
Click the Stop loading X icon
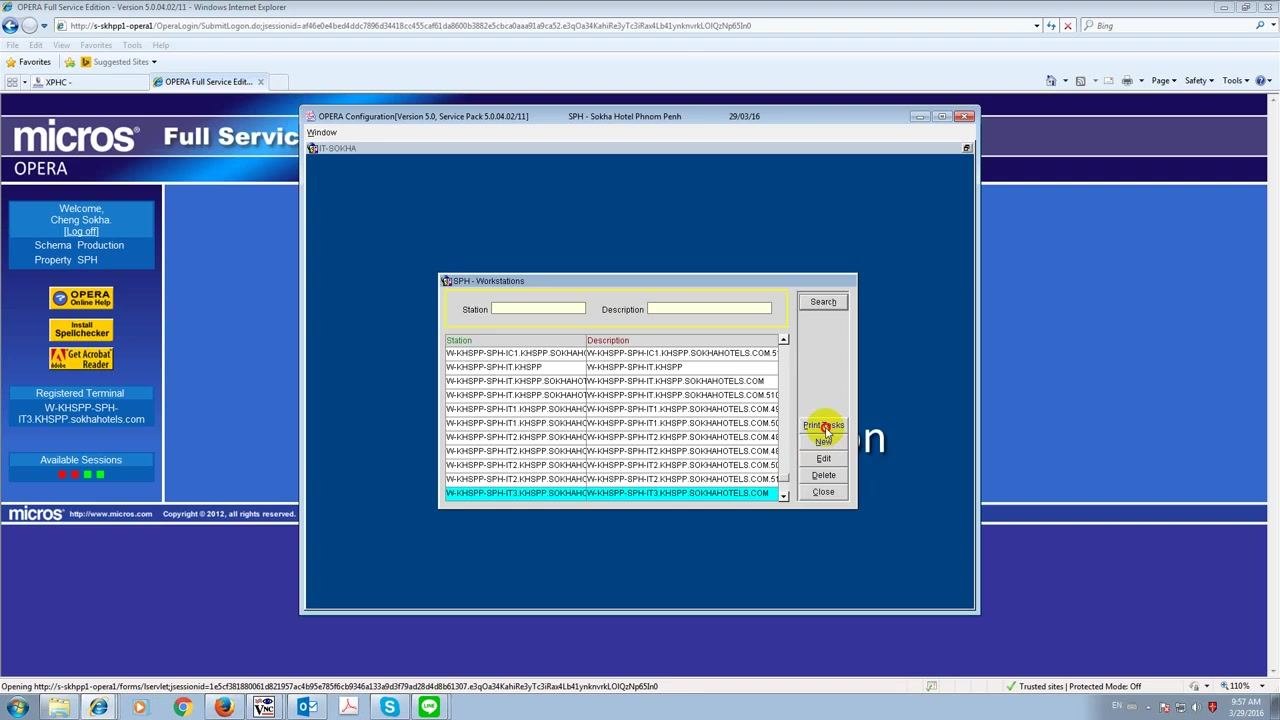[x=1068, y=26]
